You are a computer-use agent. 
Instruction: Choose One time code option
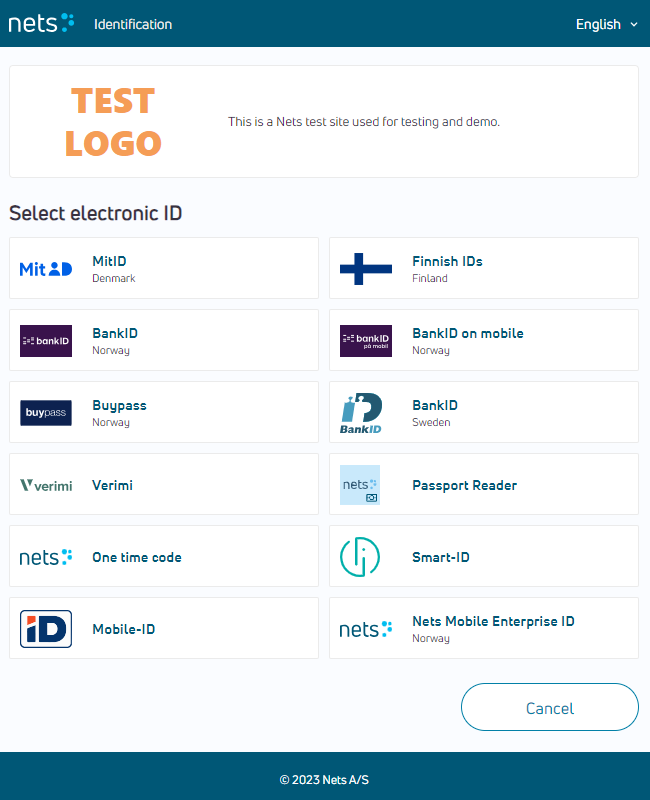164,556
